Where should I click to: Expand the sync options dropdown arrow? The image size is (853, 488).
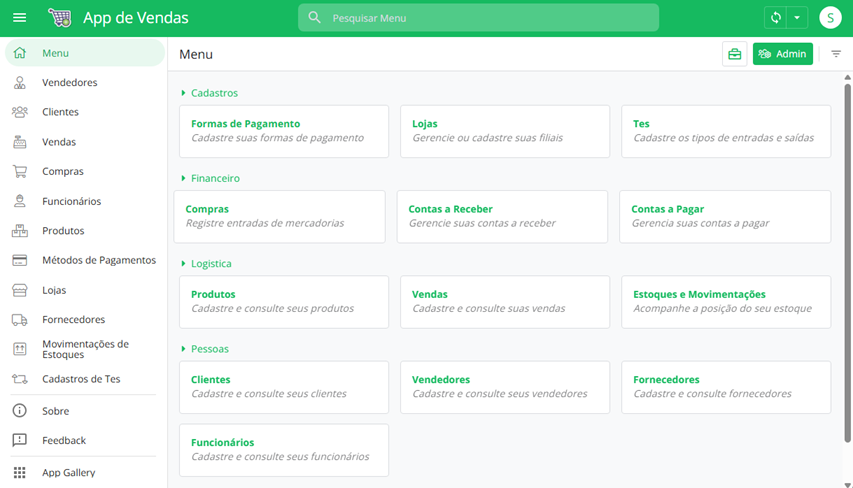pos(797,18)
